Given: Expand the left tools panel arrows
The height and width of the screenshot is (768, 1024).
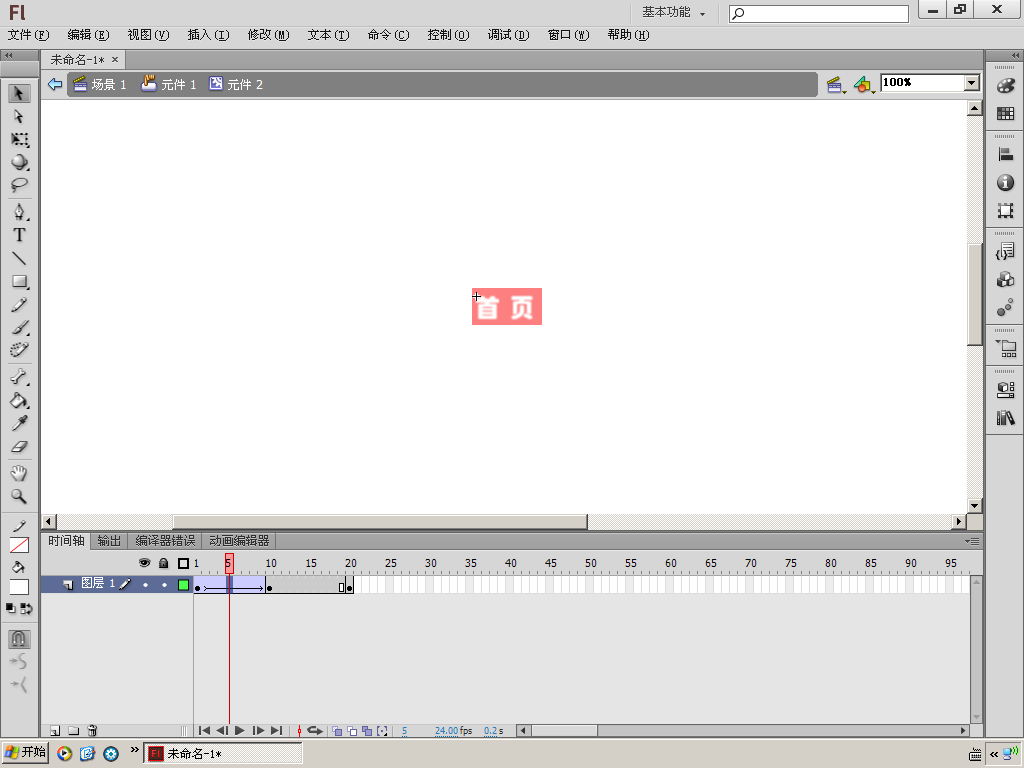Looking at the screenshot, I should tap(9, 56).
